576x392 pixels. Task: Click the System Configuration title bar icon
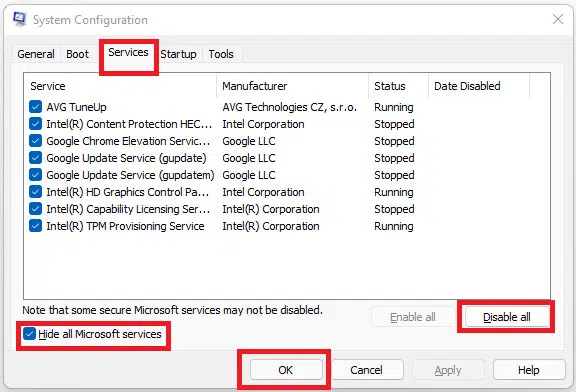[20, 19]
